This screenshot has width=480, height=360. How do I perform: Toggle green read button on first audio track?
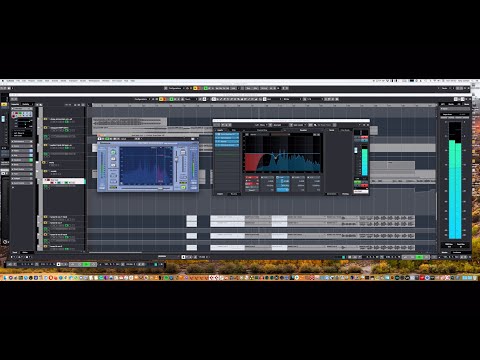click(x=67, y=122)
